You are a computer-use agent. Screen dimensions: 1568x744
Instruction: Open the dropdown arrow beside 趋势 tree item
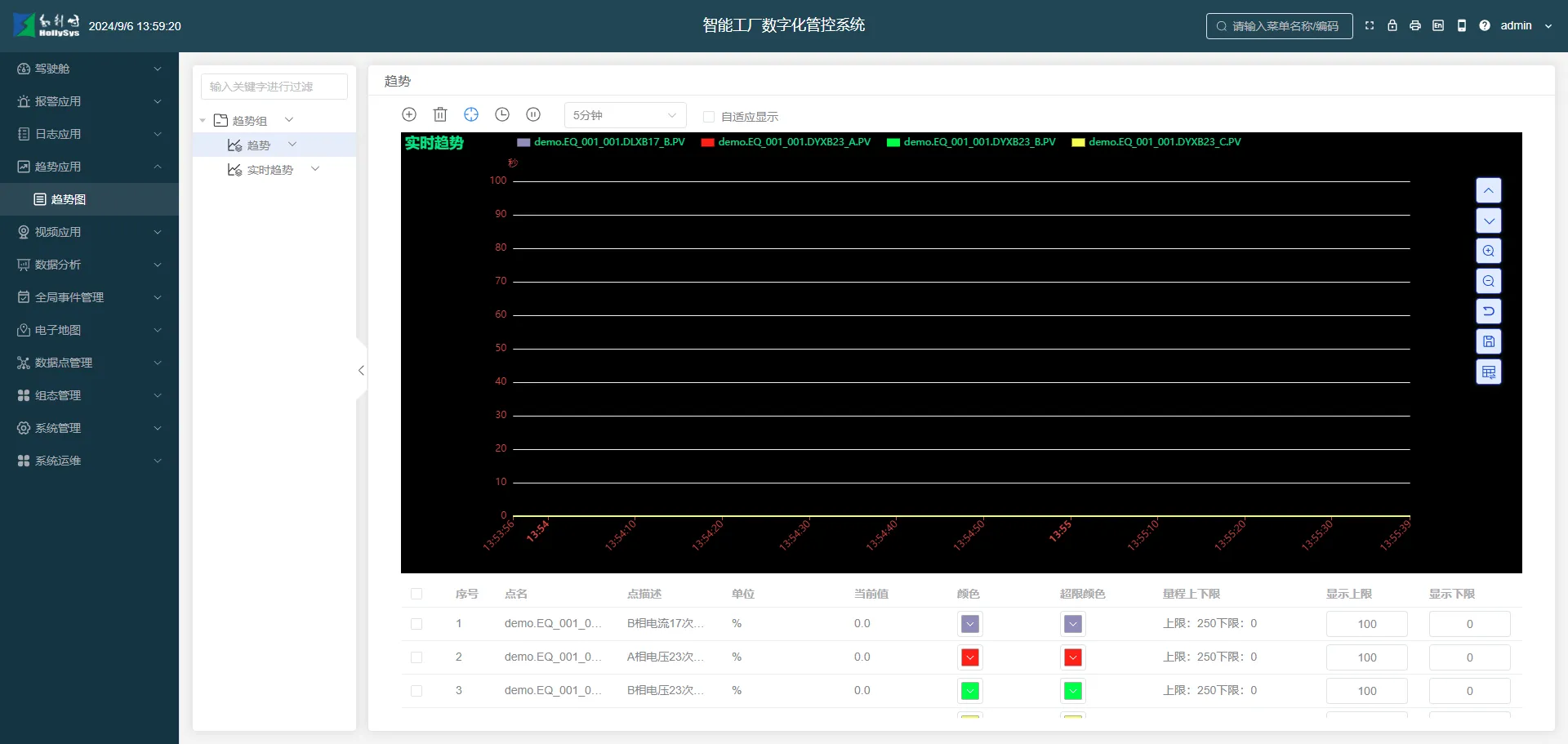click(292, 145)
